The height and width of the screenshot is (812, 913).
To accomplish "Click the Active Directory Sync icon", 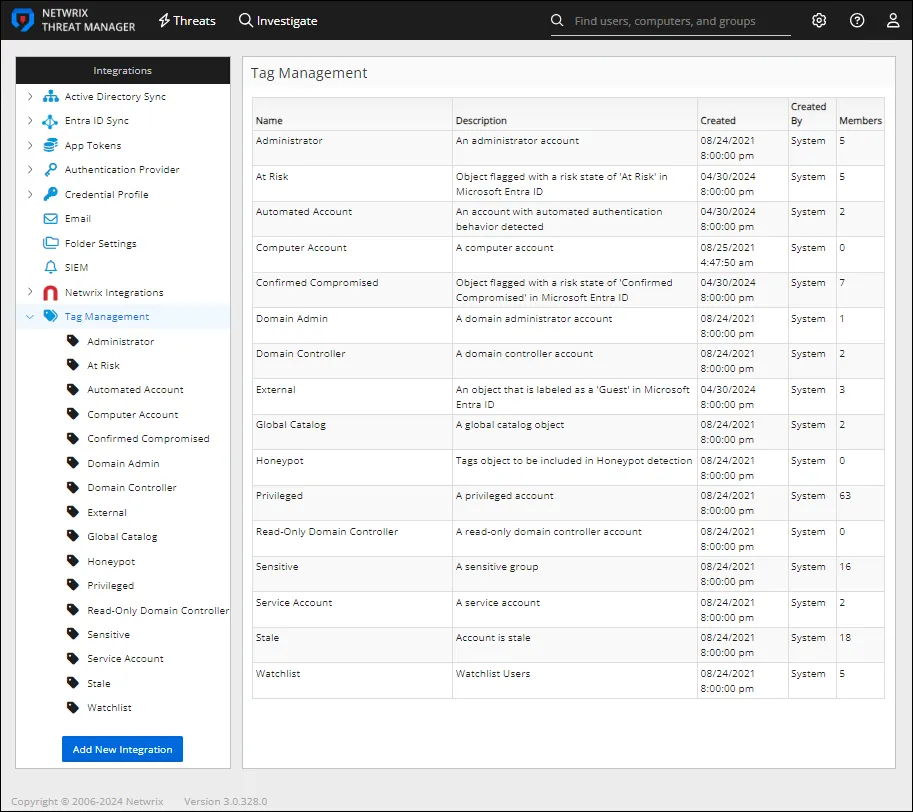I will coord(51,97).
